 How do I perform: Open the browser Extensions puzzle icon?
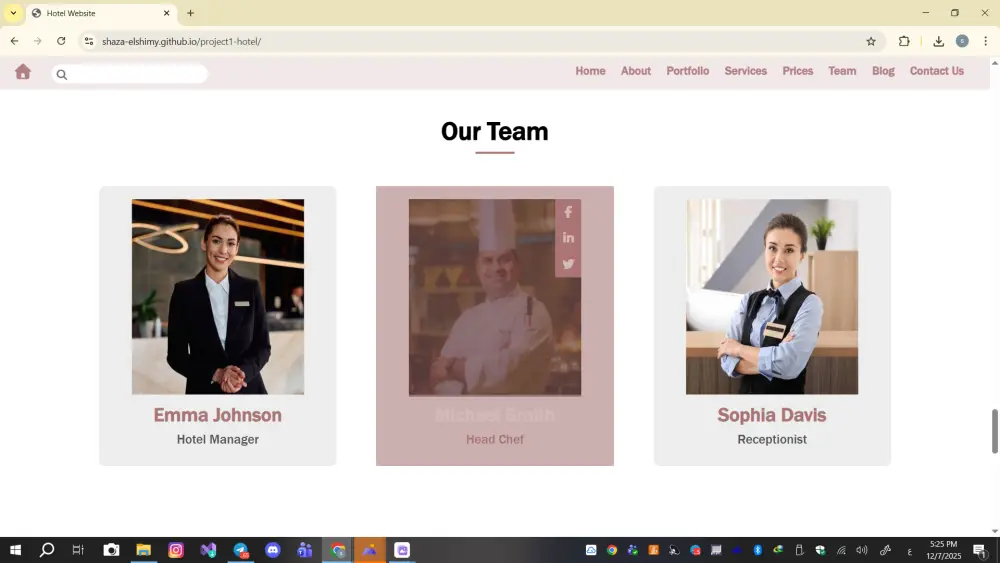click(x=904, y=41)
